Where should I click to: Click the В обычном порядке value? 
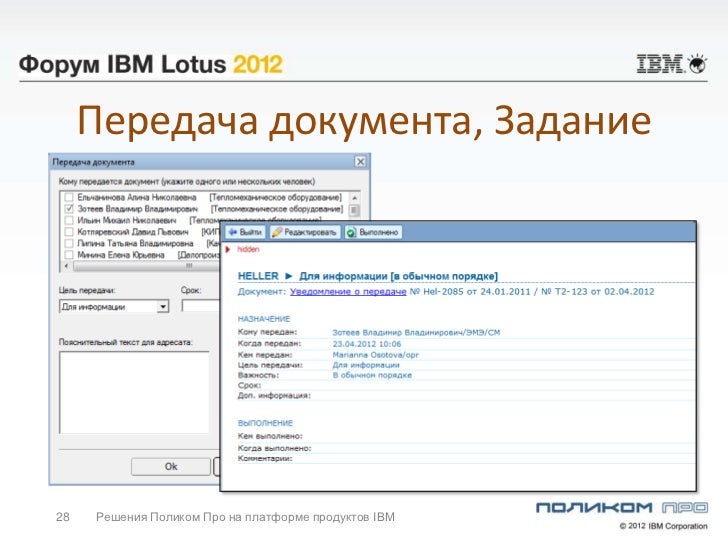coord(372,375)
